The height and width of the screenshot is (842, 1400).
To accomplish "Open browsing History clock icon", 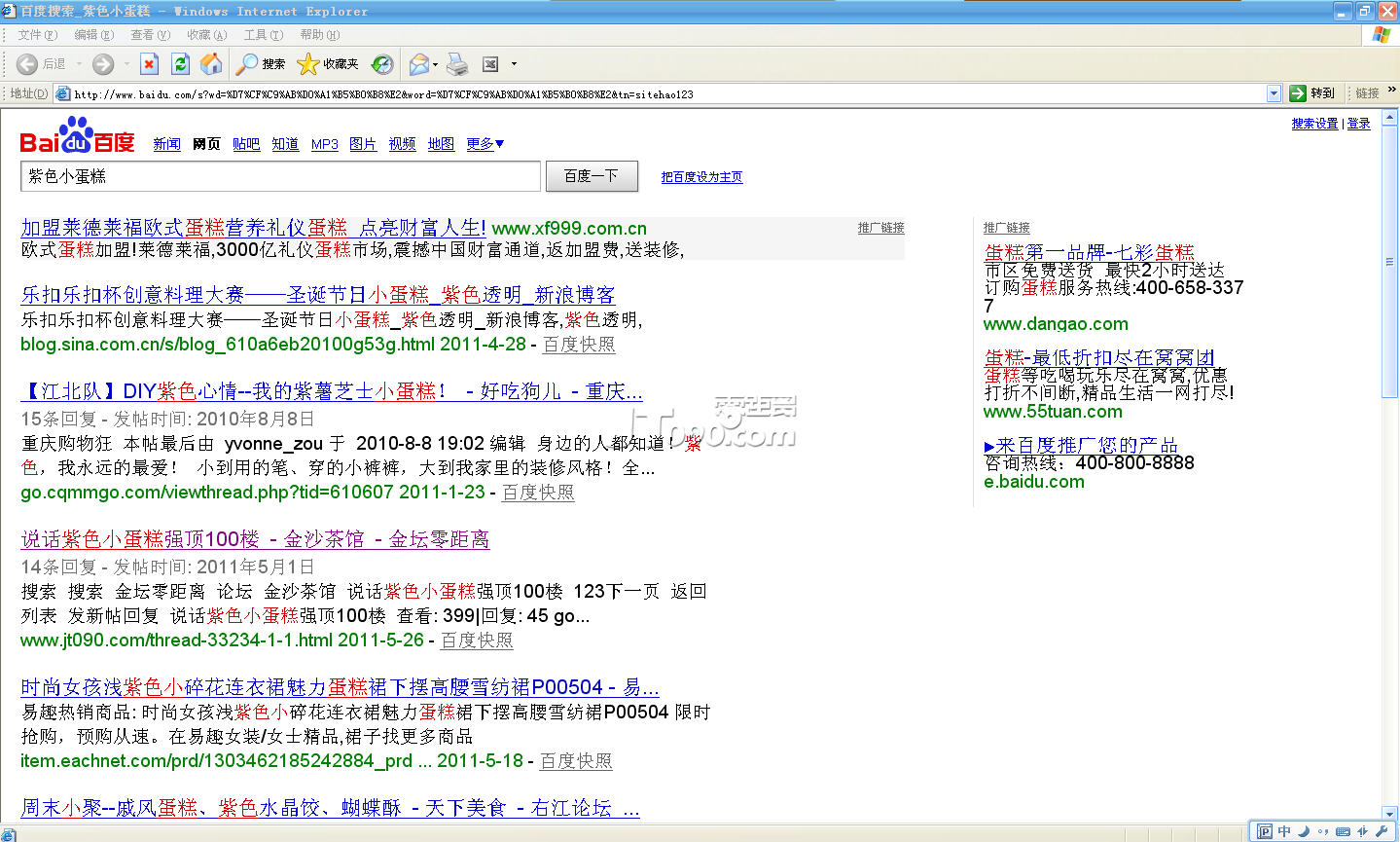I will [x=382, y=64].
